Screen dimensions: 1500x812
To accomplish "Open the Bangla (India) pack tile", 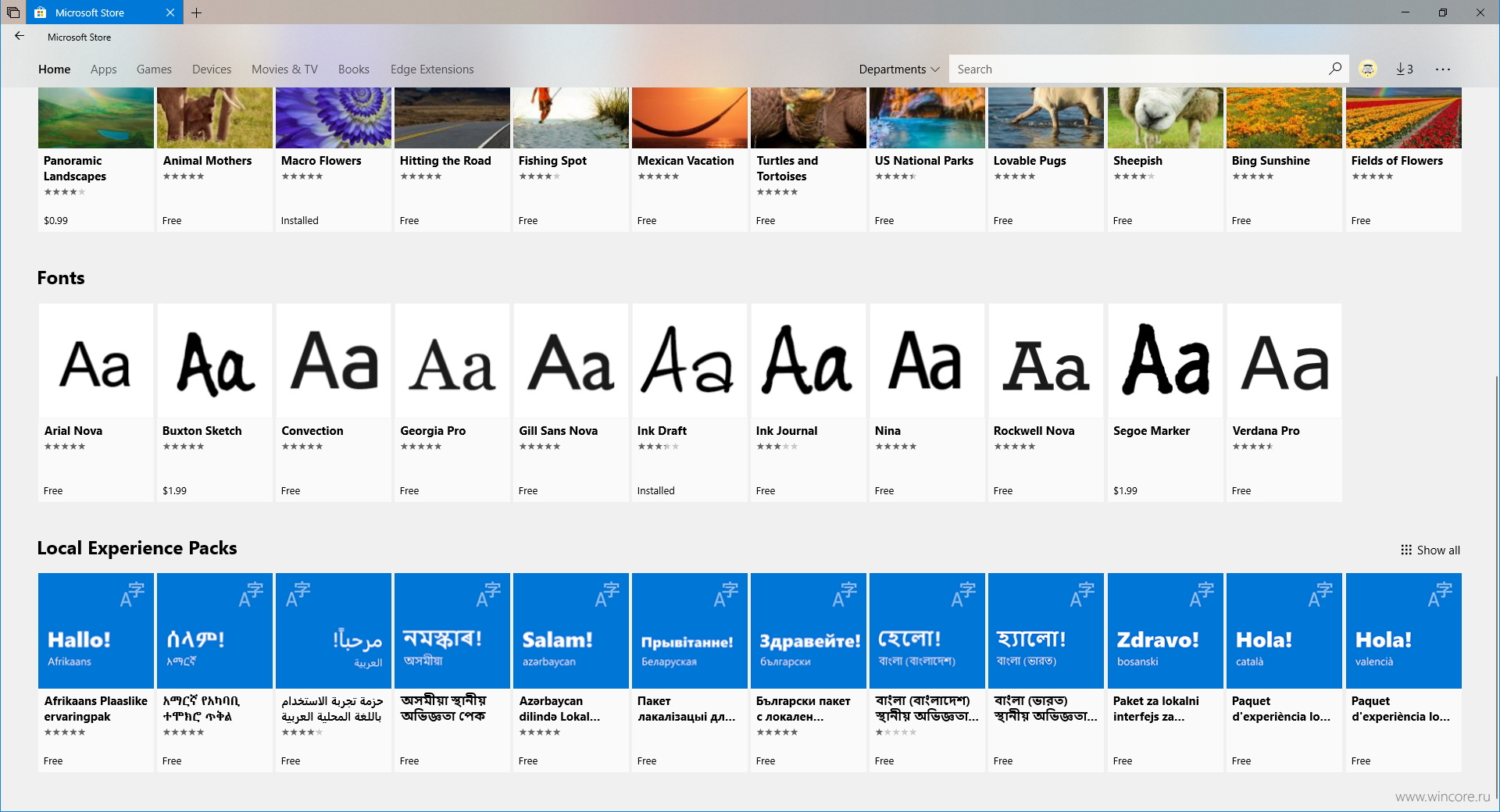I will point(1046,672).
